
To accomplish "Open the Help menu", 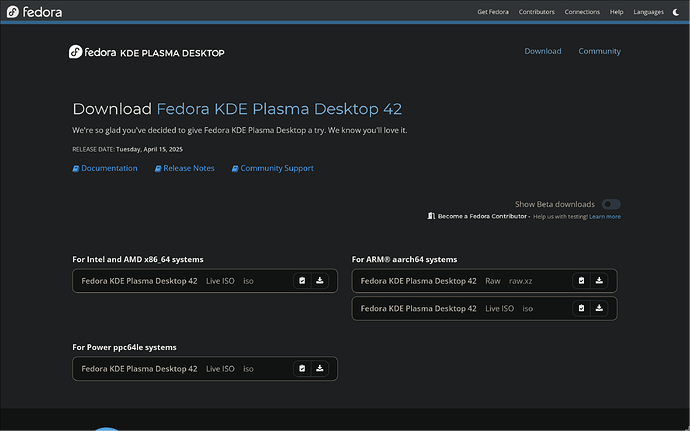I will (617, 12).
